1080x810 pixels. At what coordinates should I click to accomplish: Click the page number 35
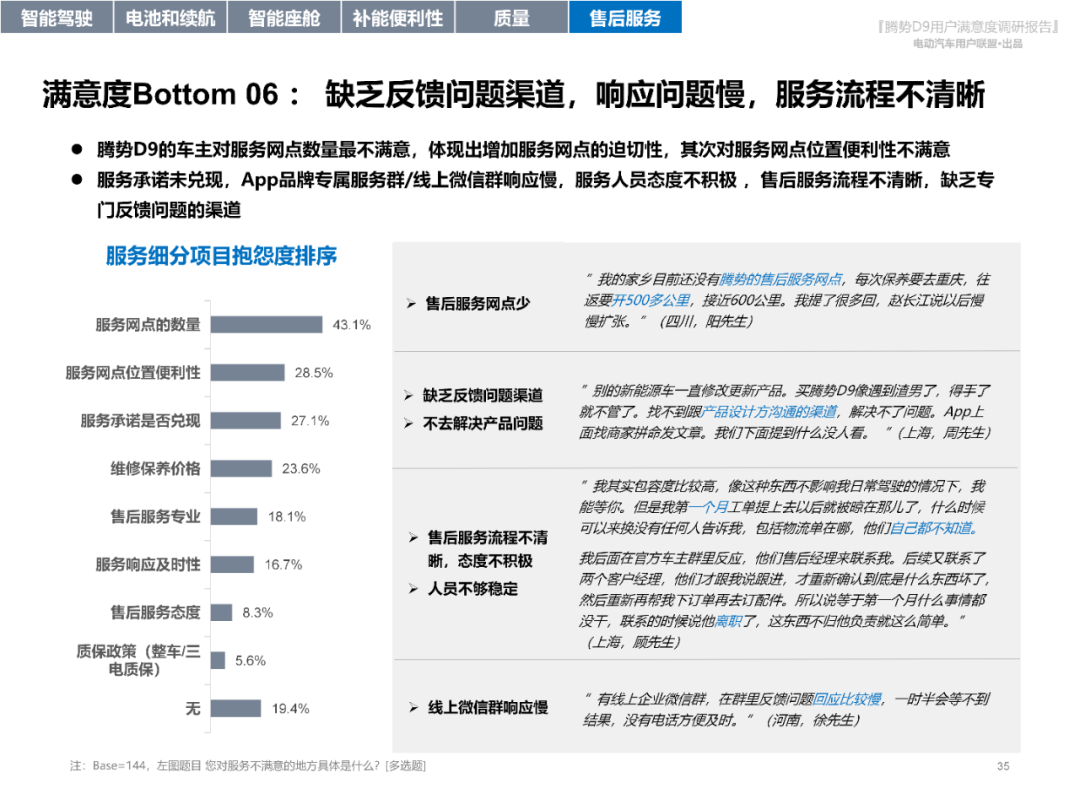pos(1002,766)
